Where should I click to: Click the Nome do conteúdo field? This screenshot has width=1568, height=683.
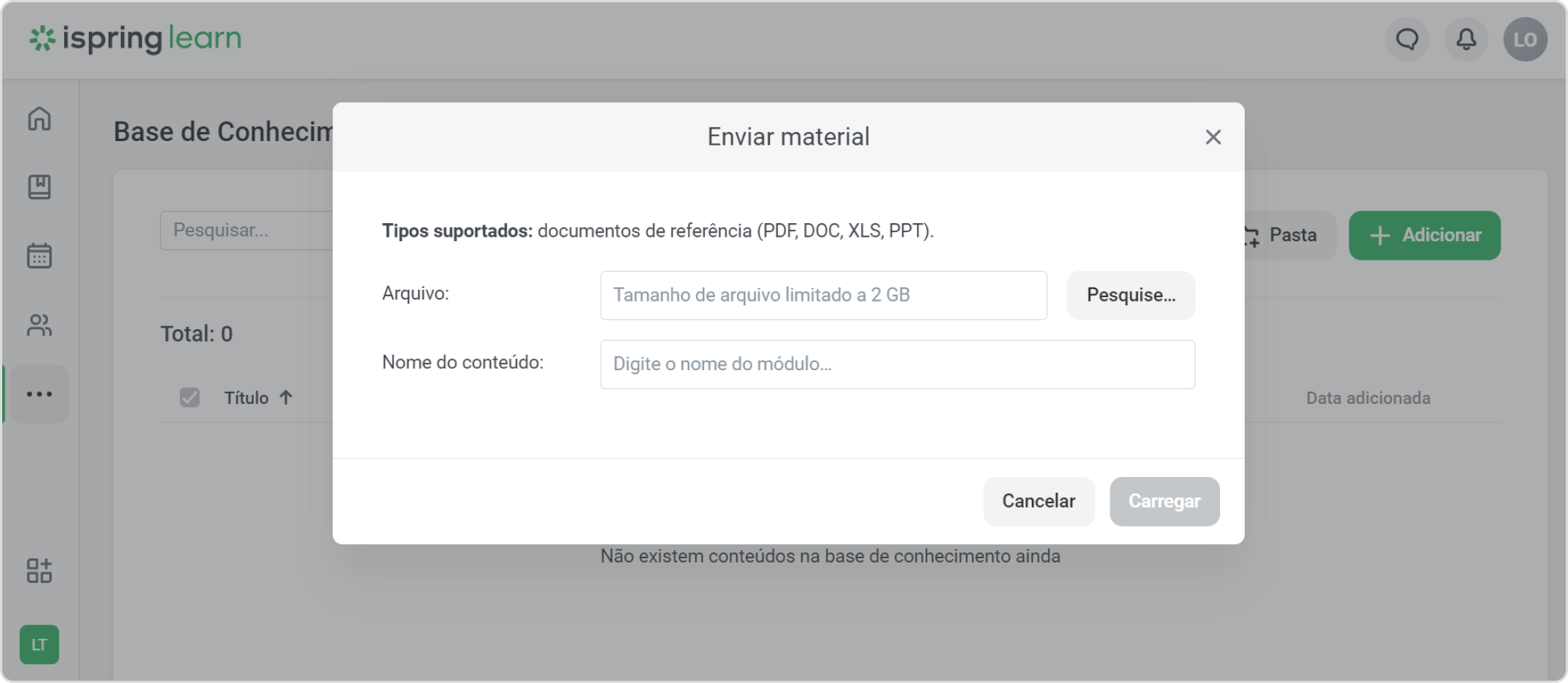click(x=897, y=364)
